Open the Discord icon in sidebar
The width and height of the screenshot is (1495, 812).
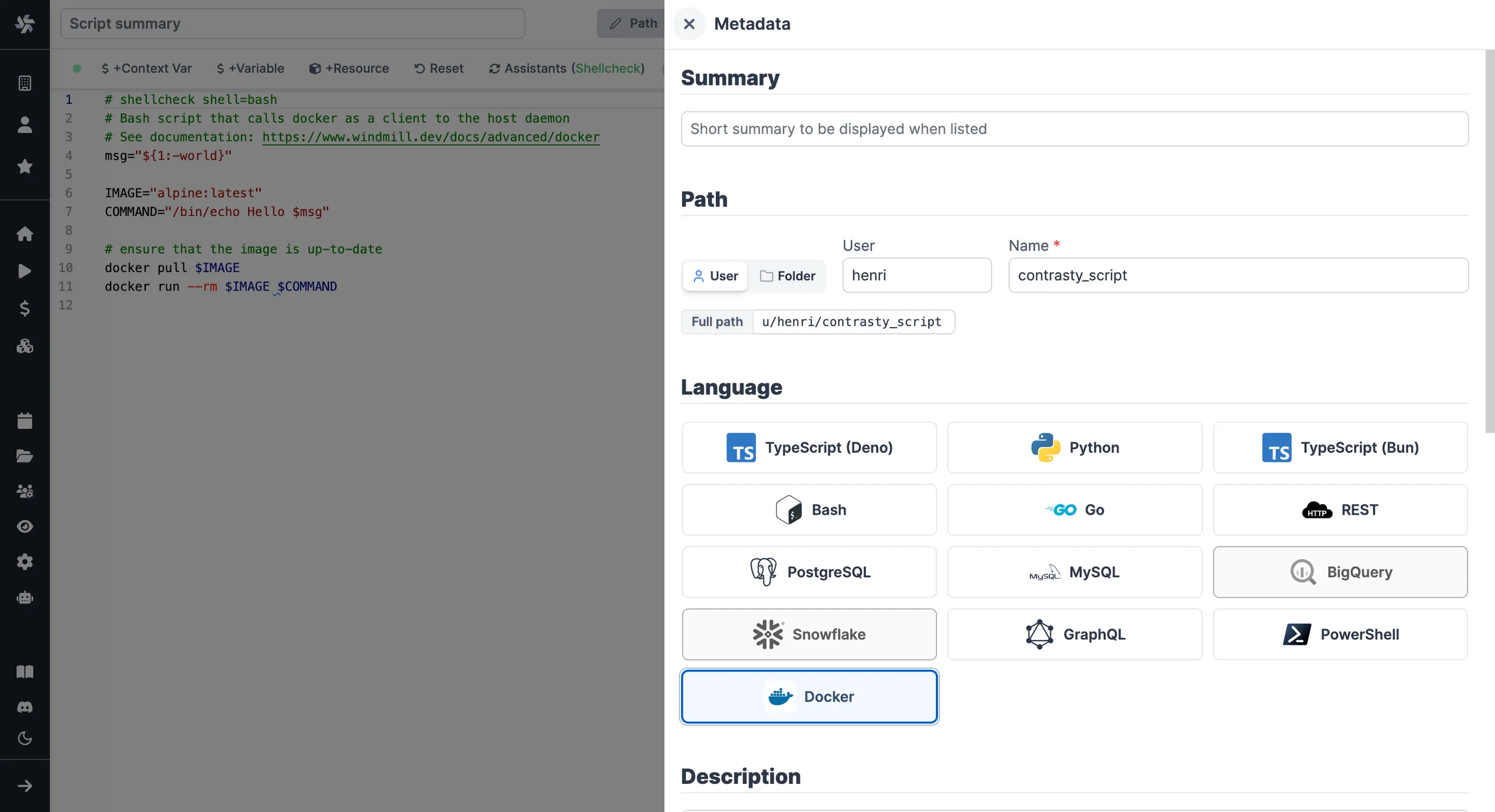(x=25, y=707)
